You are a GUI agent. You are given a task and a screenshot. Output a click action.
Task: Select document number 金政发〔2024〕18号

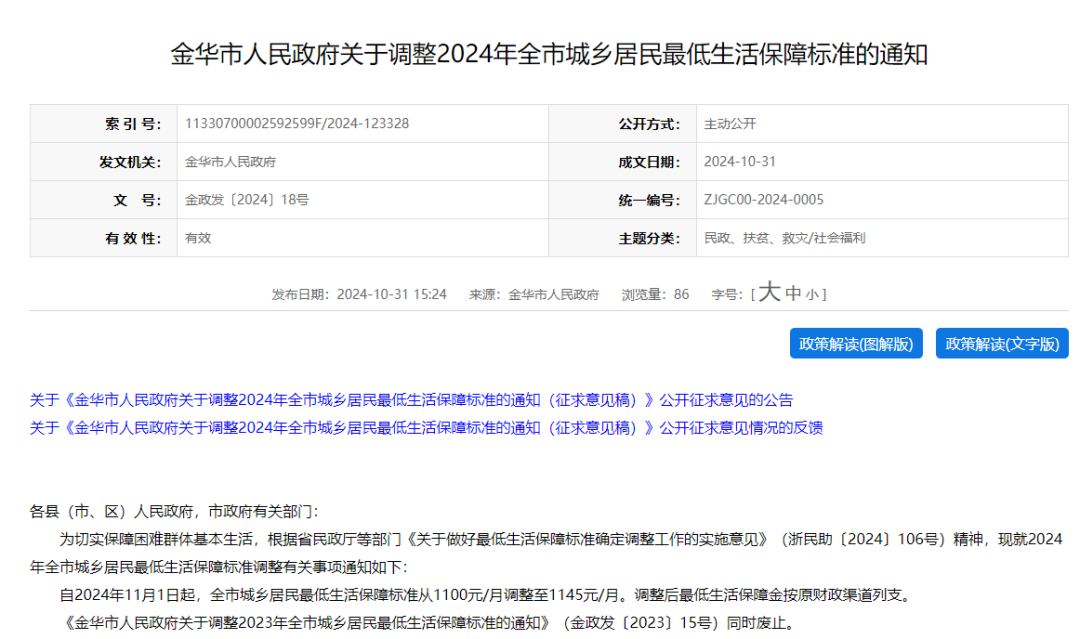247,200
